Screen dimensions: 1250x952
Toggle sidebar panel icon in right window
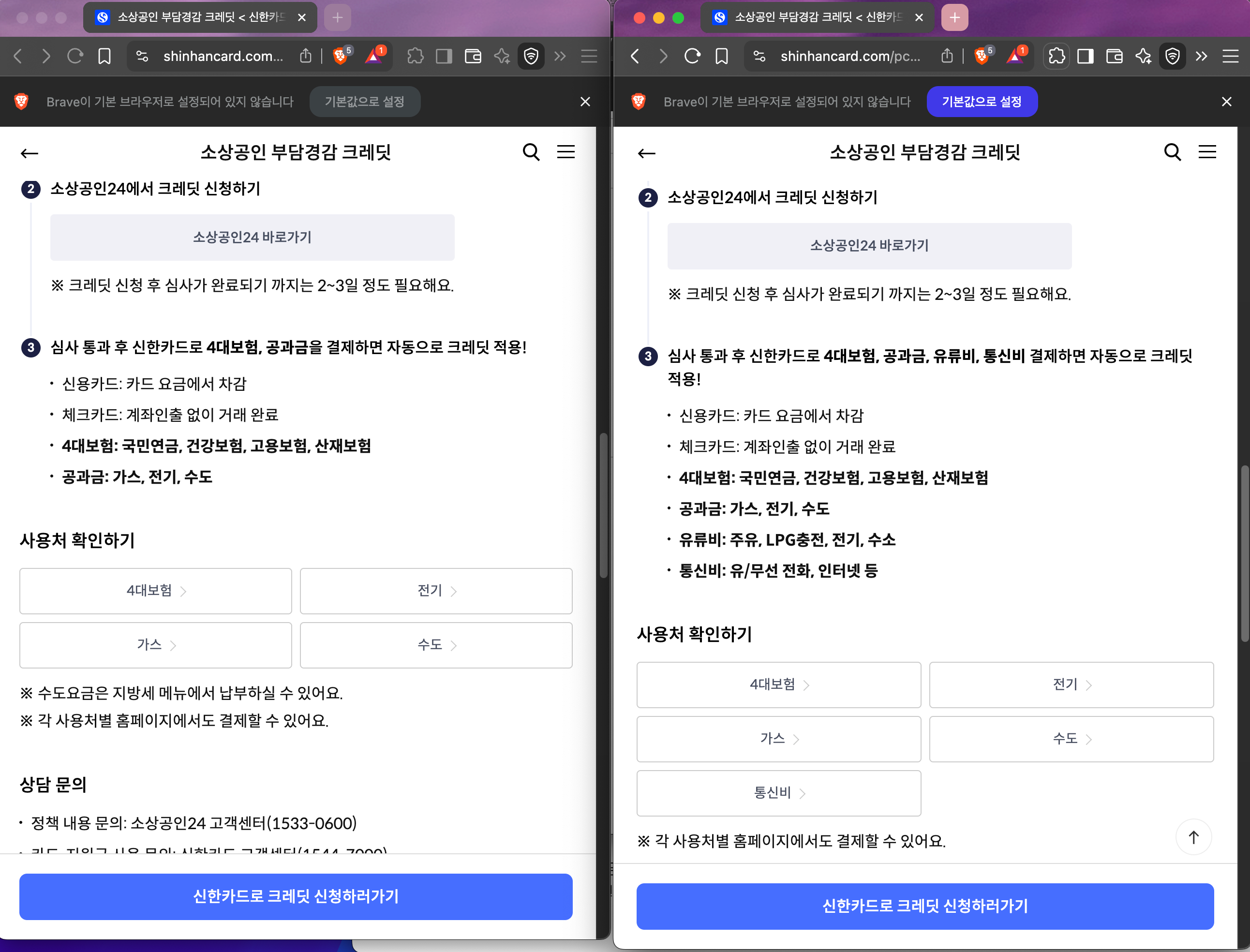(1085, 56)
